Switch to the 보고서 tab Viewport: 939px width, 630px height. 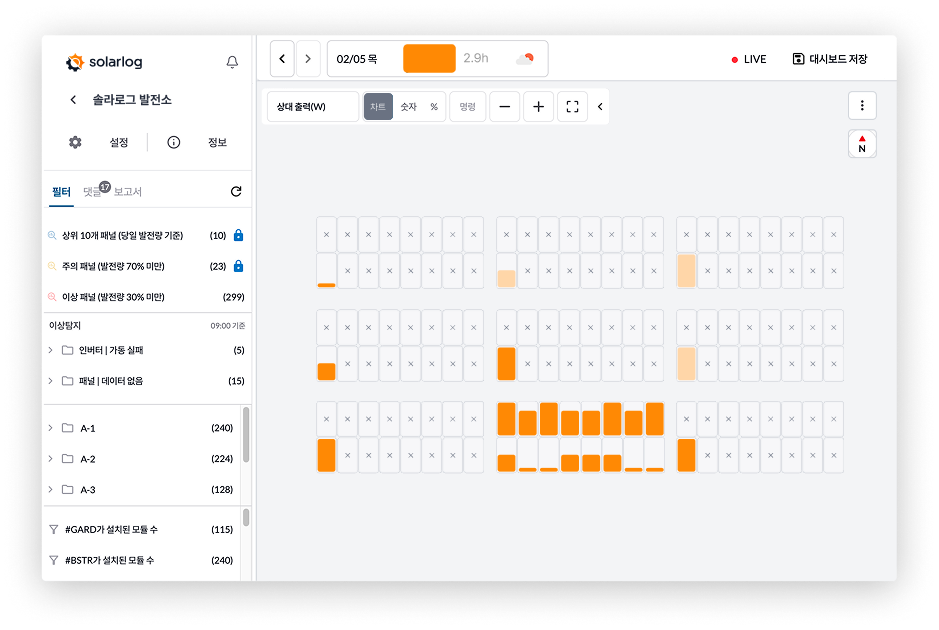click(128, 191)
